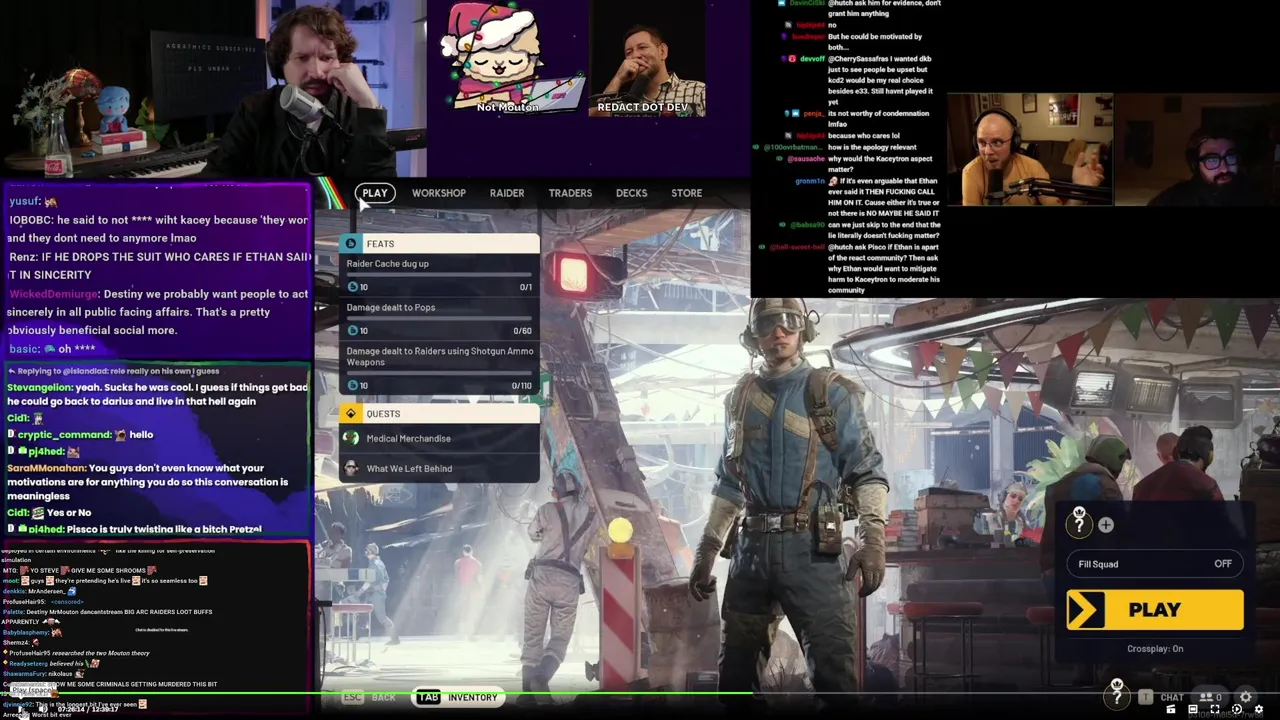Click Shotgun Ammo feat progress bar
This screenshot has width=1280, height=720.
439,373
